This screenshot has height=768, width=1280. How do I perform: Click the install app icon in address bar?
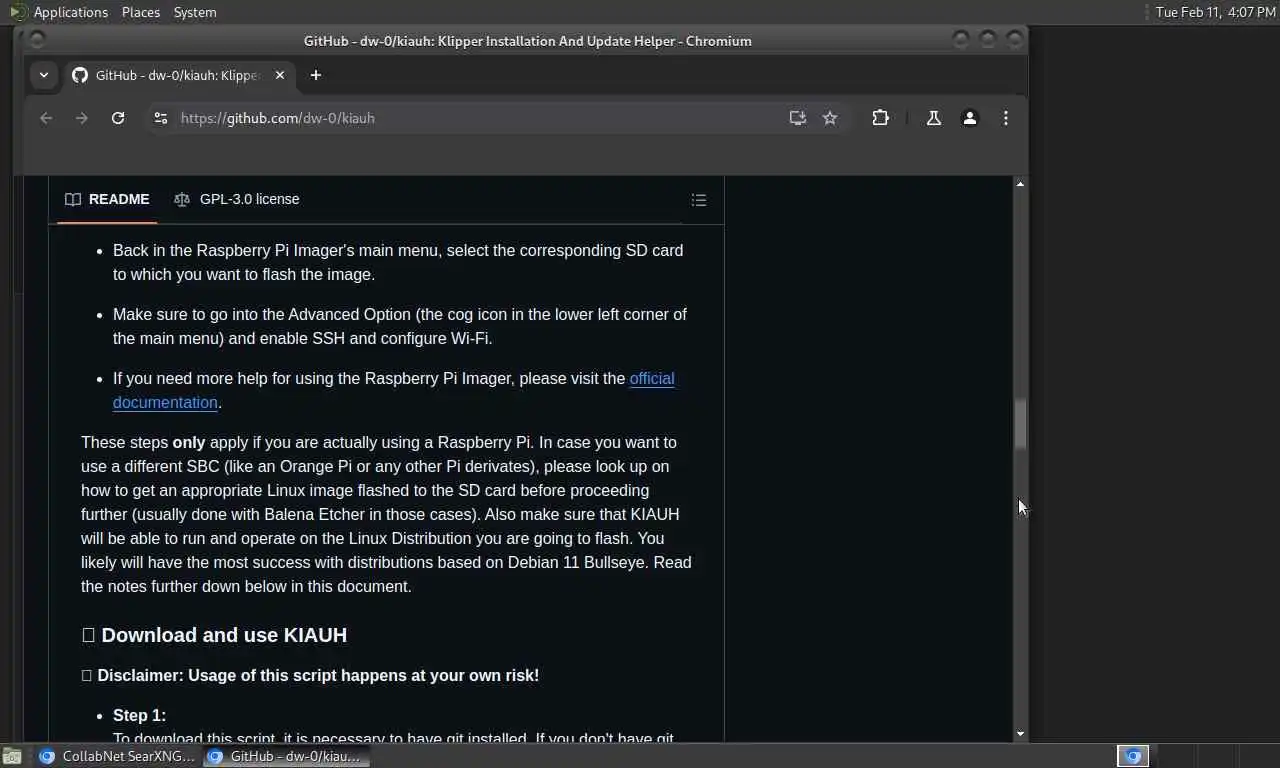click(x=797, y=118)
